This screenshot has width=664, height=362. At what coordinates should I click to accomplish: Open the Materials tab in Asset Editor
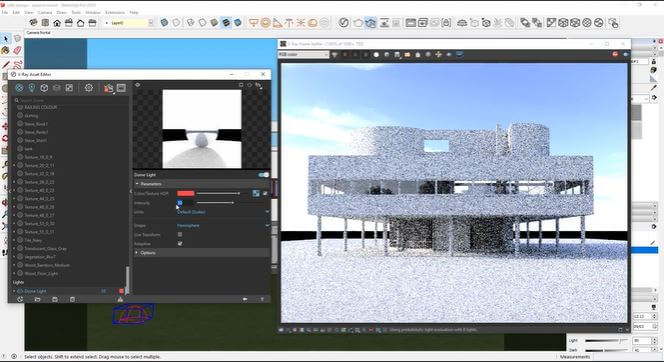click(x=19, y=88)
